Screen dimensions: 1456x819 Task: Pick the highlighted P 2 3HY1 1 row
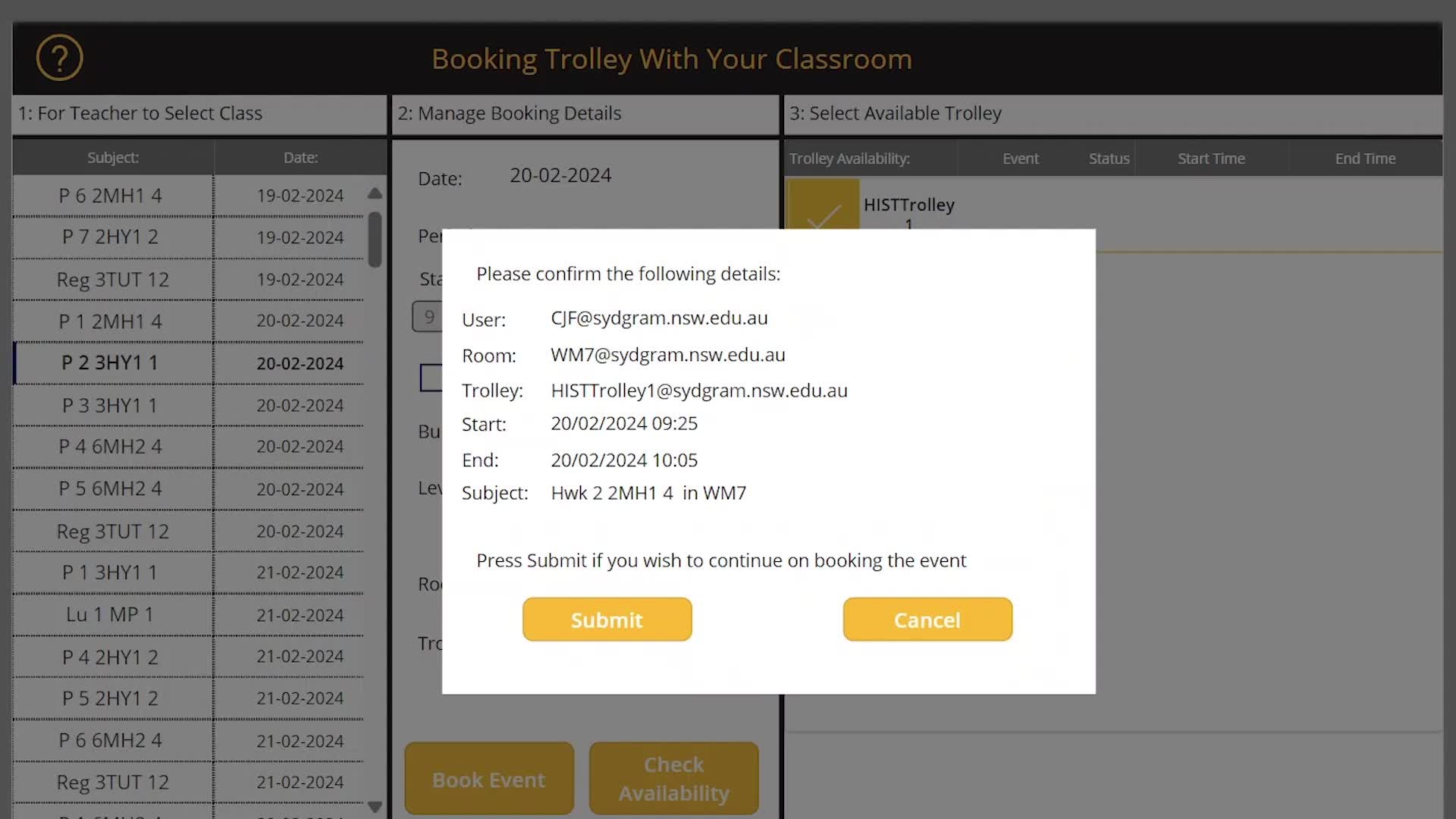click(111, 363)
